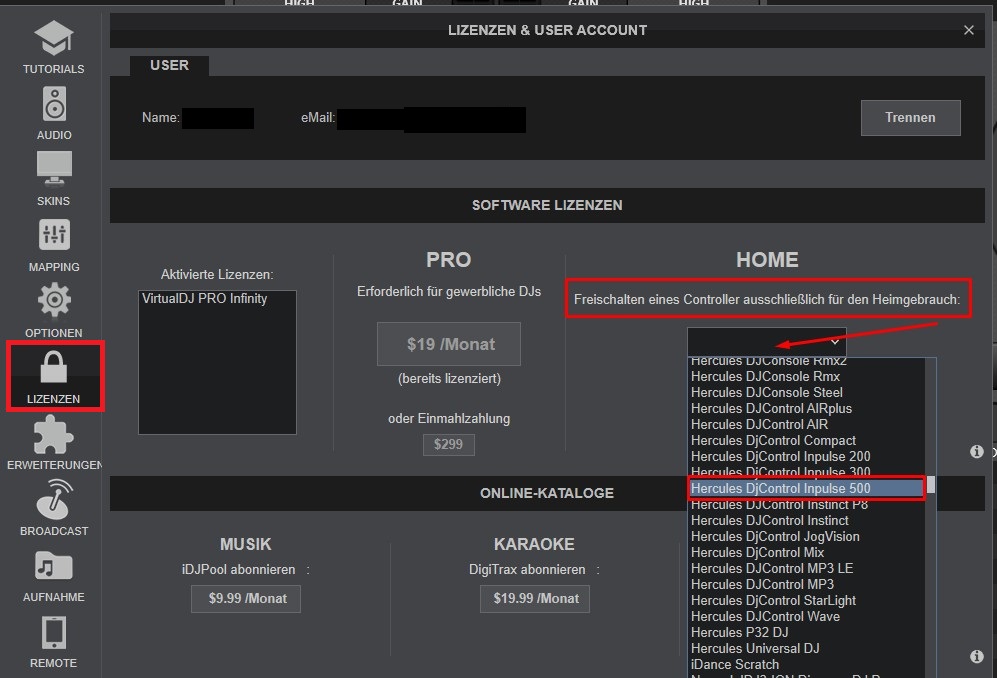This screenshot has width=997, height=678.
Task: Select the Skins monitor icon
Action: click(x=53, y=169)
